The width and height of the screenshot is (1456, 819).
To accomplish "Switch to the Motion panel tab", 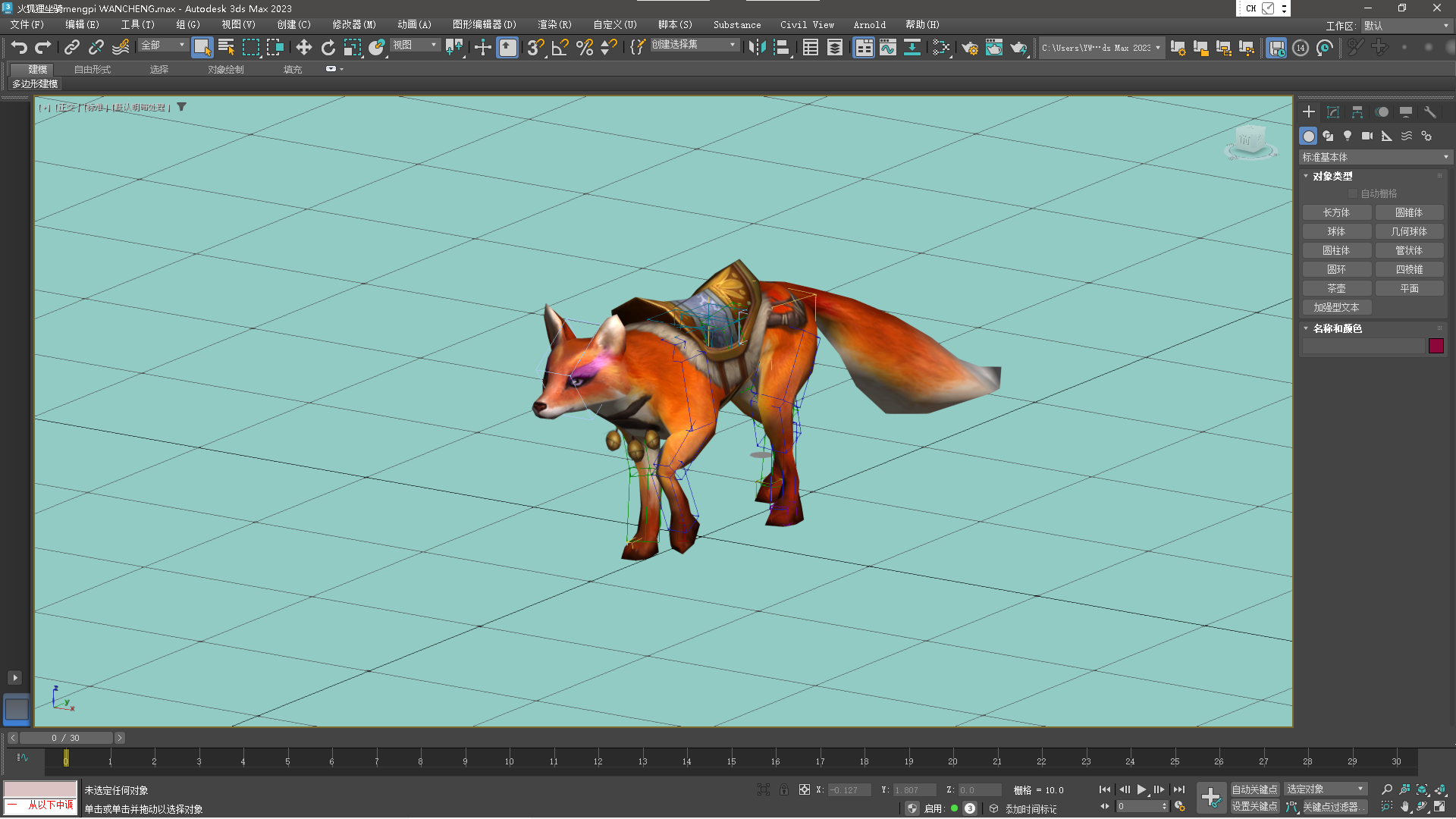I will point(1382,112).
